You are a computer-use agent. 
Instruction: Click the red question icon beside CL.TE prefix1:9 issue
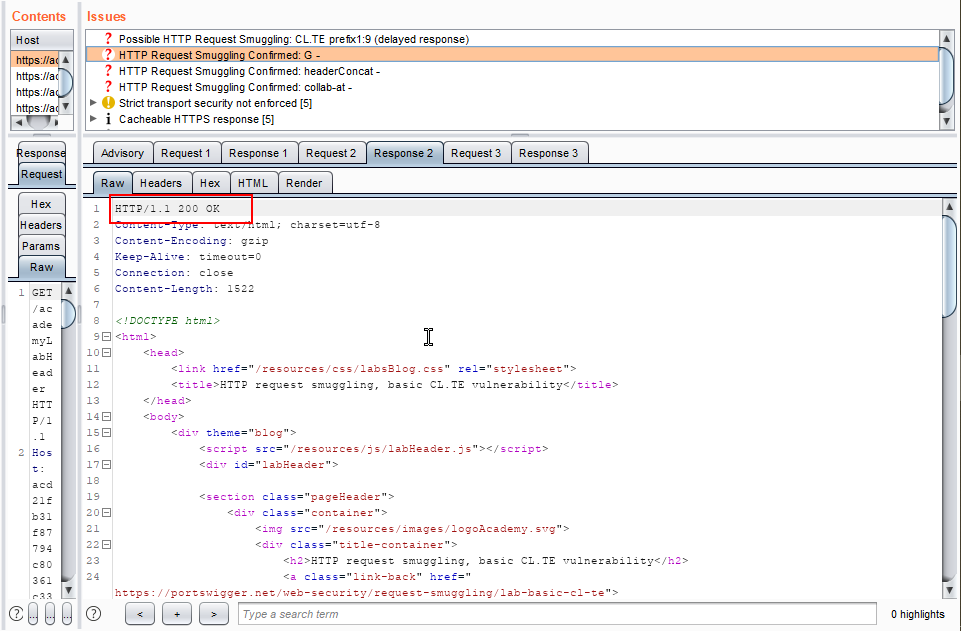coord(108,39)
